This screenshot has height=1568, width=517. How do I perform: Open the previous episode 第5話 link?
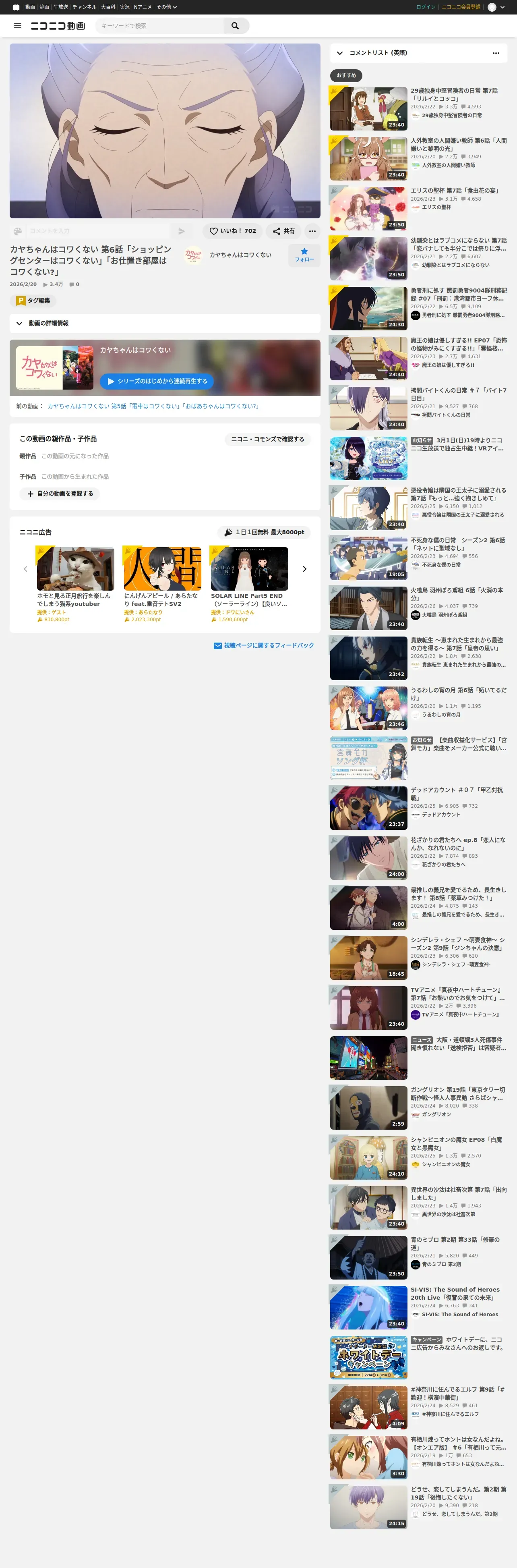coord(154,406)
